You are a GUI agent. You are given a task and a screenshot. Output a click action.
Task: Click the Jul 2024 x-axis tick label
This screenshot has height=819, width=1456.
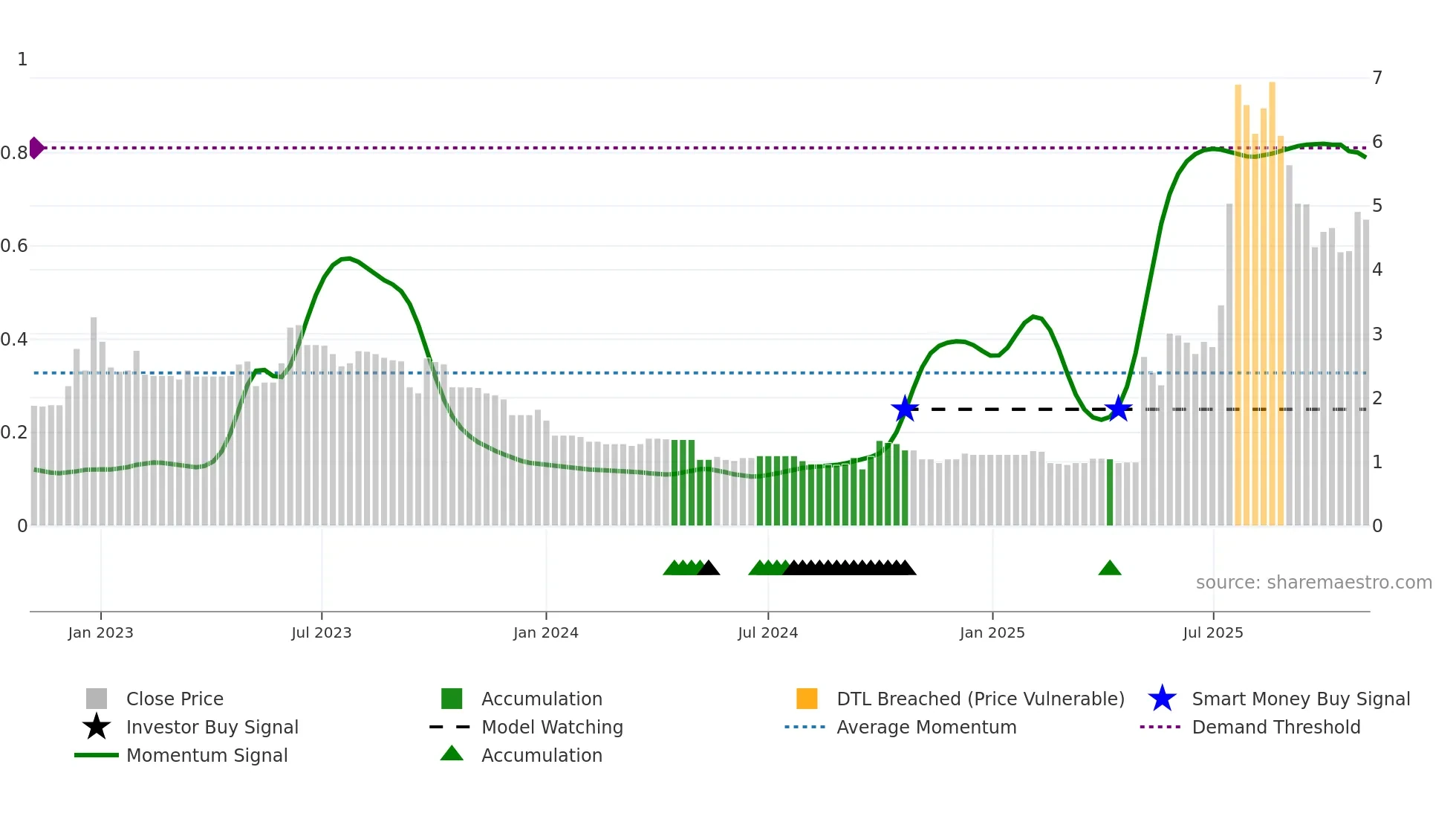(767, 632)
